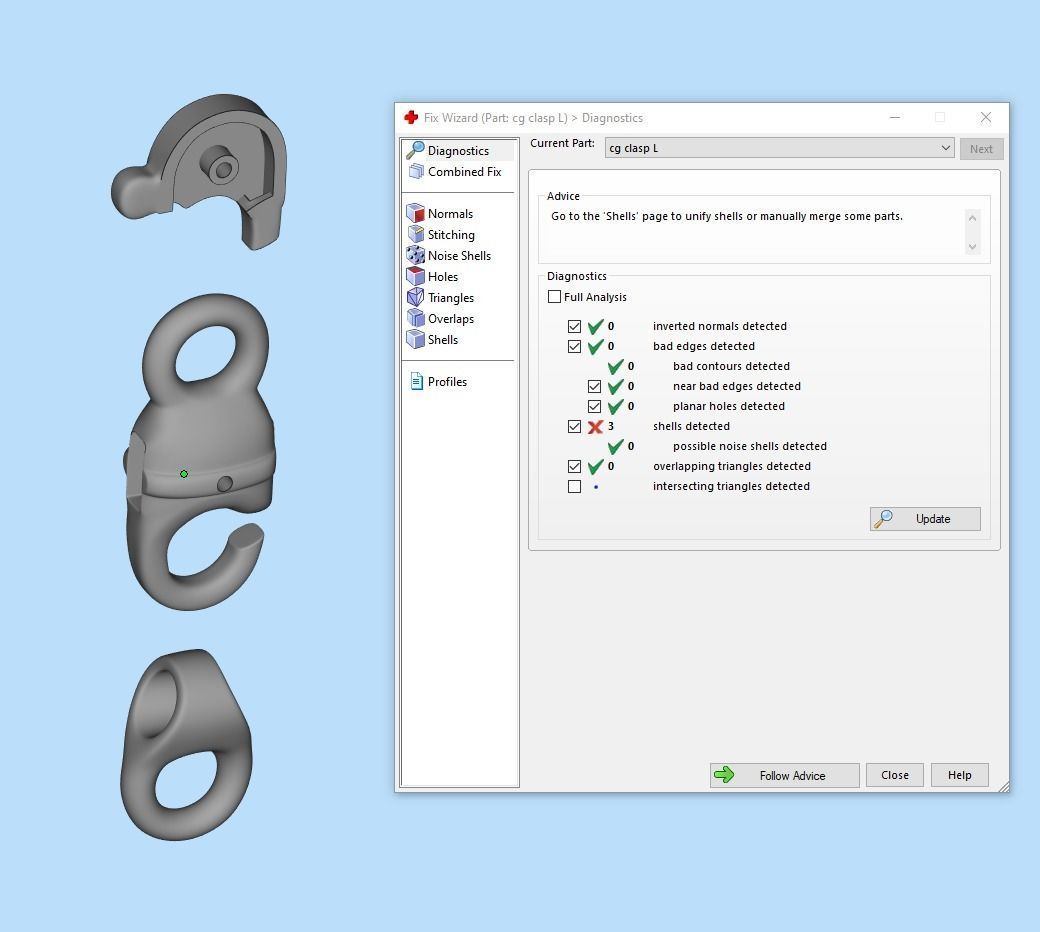Click the green arrow icon on Follow Advice
The height and width of the screenshot is (932, 1040).
(724, 775)
